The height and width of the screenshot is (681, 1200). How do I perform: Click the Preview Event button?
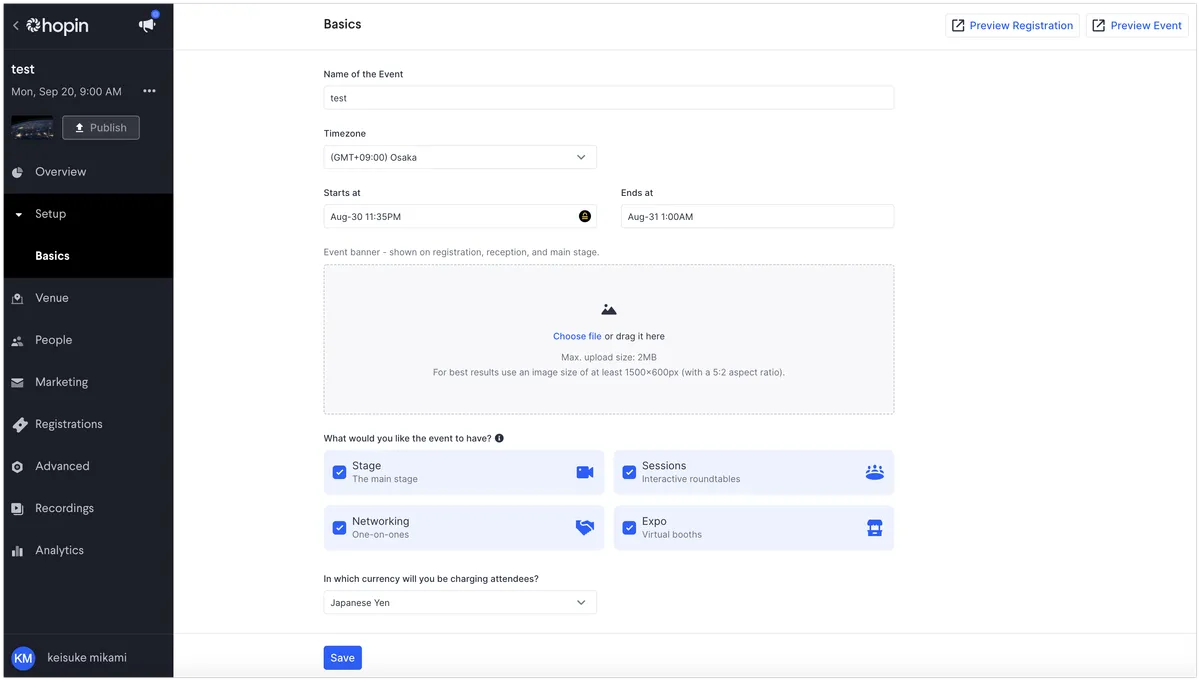click(1137, 25)
